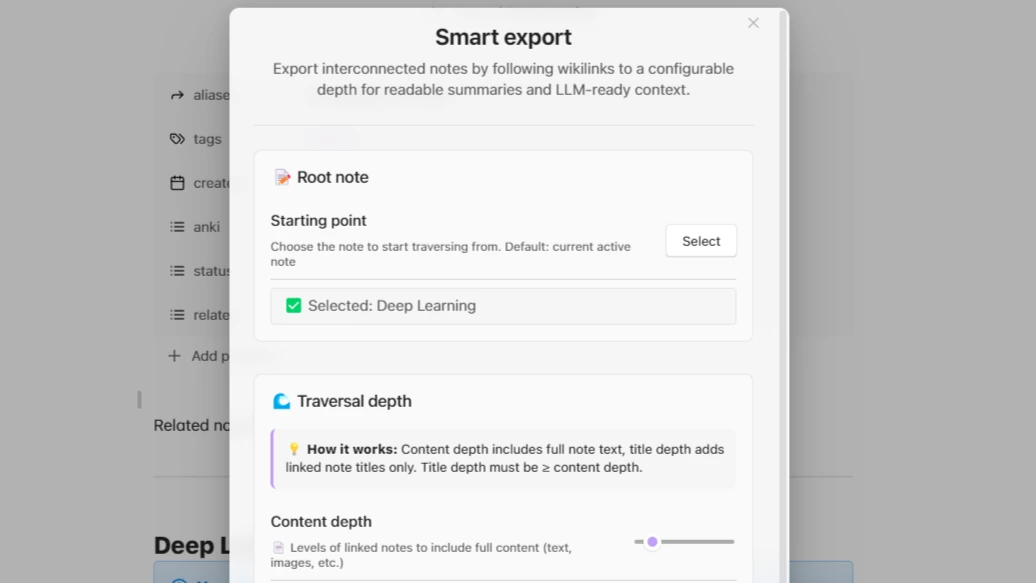Dismiss the Smart export dialog
This screenshot has height=583, width=1036.
coord(753,22)
